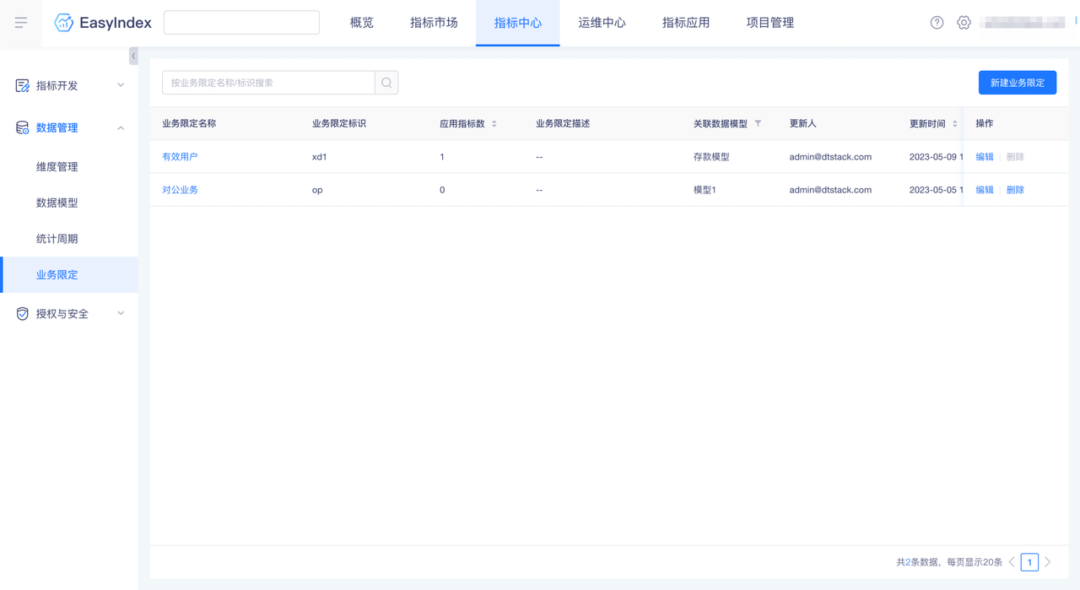Click the EasyIndex logo icon

(64, 21)
